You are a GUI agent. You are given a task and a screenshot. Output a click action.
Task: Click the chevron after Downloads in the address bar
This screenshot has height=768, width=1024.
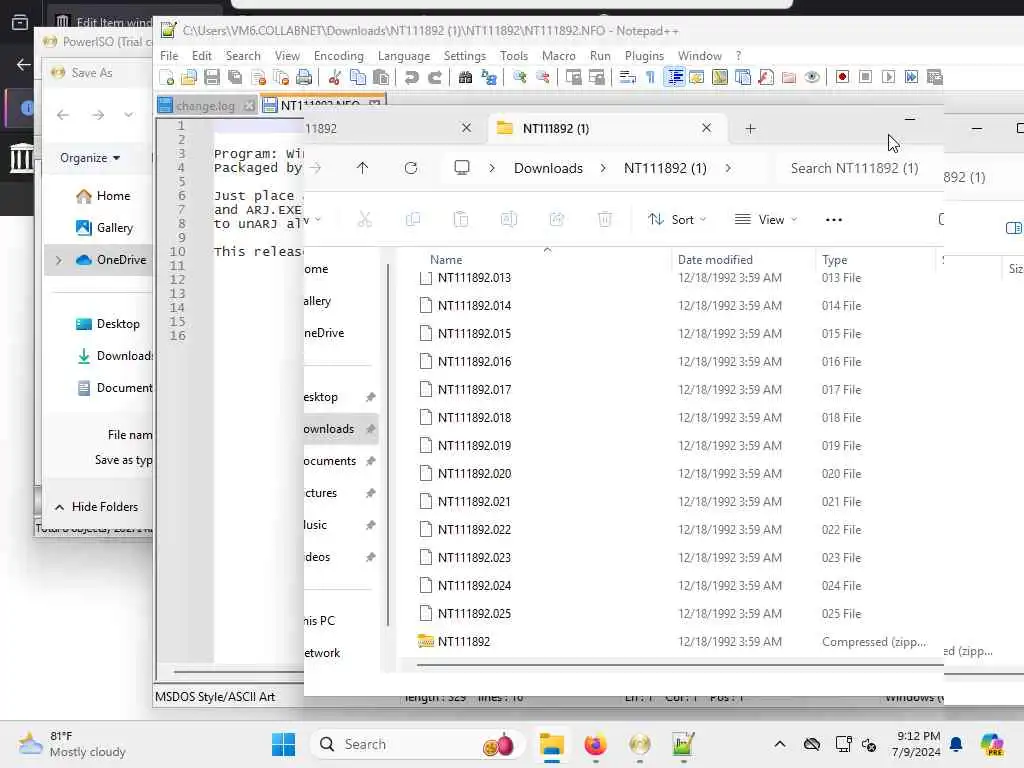(x=603, y=168)
